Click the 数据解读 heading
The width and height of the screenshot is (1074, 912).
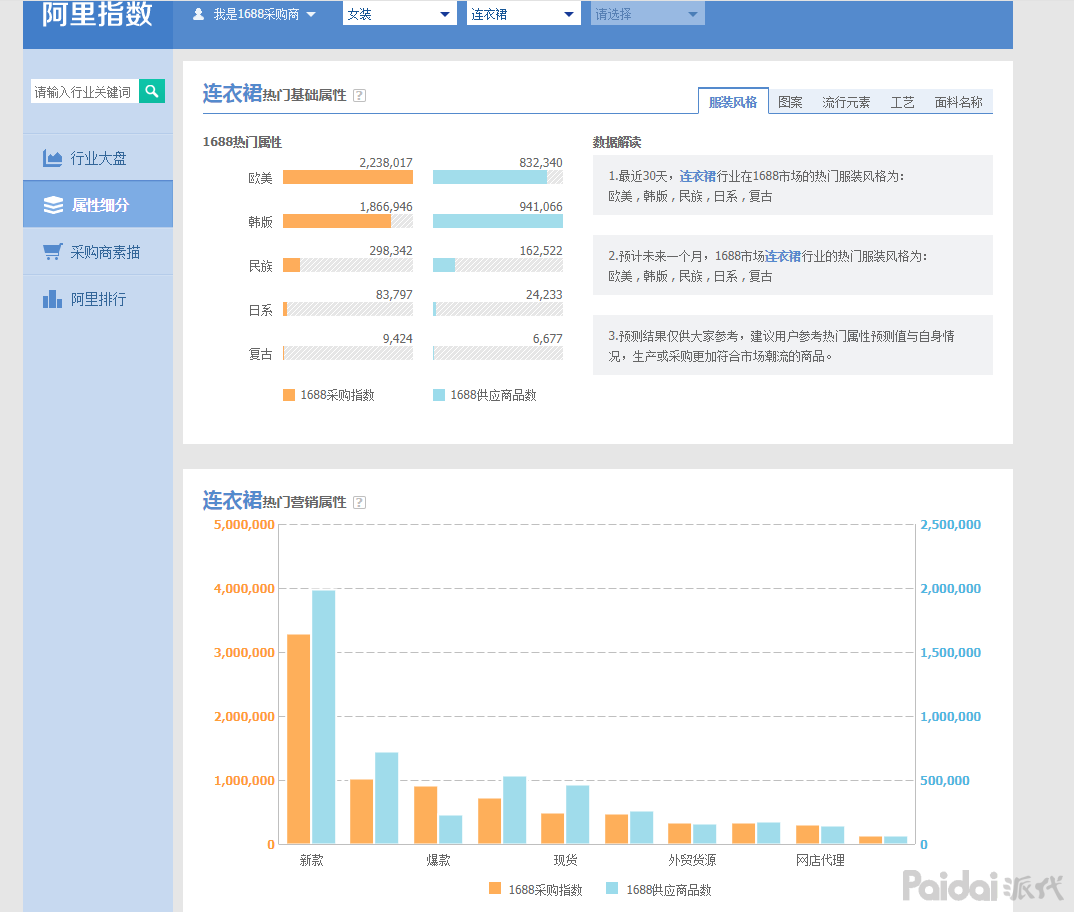[x=616, y=142]
